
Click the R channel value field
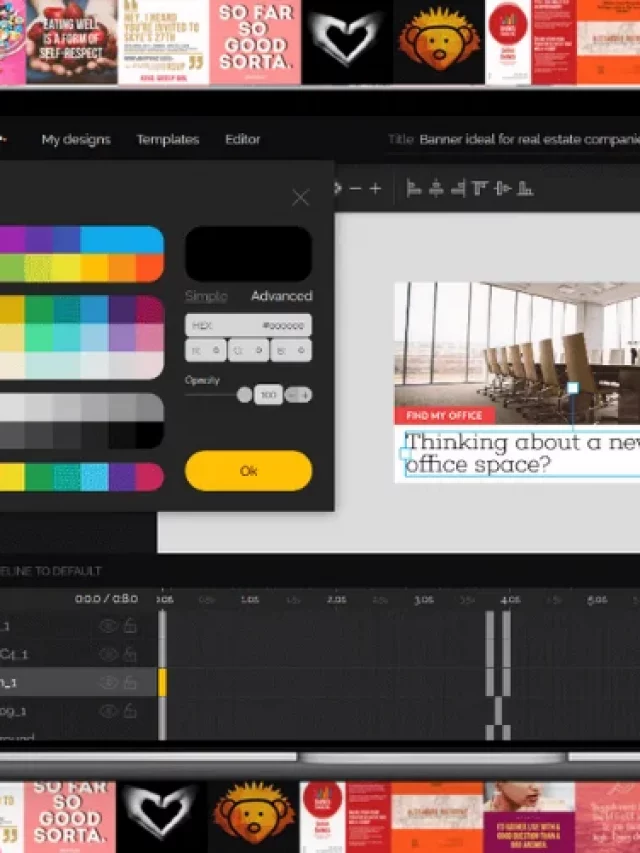point(206,350)
